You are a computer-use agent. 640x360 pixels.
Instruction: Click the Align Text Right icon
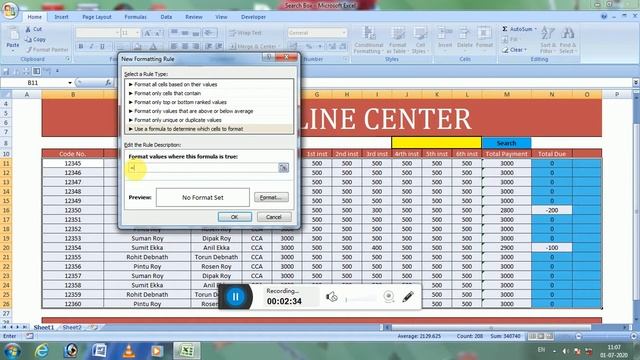196,47
